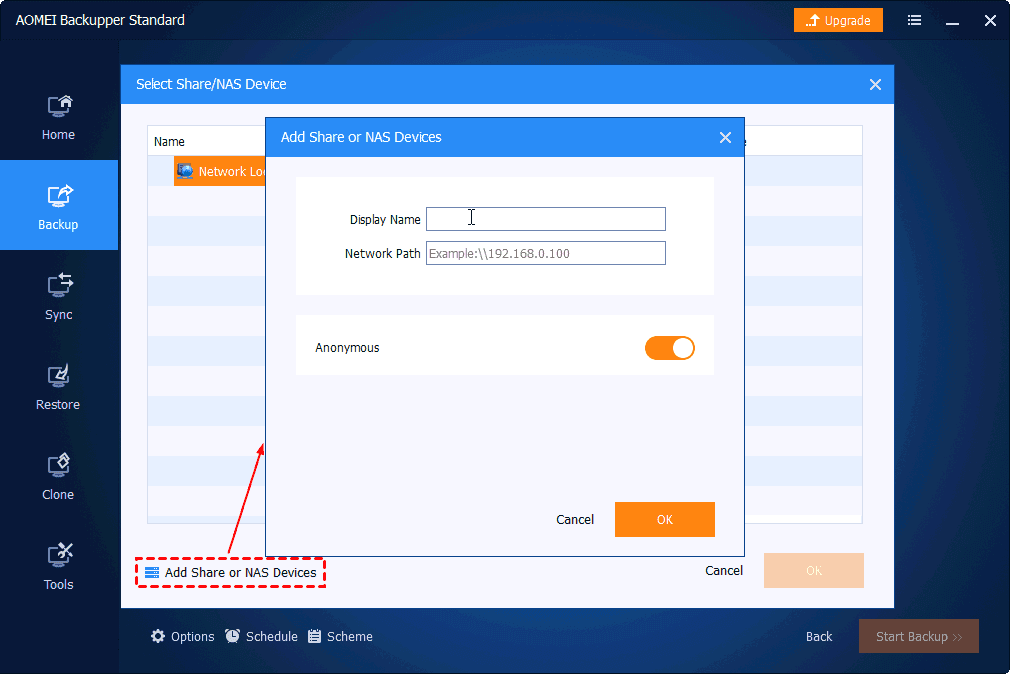
Task: Click the Upgrade button
Action: point(838,21)
